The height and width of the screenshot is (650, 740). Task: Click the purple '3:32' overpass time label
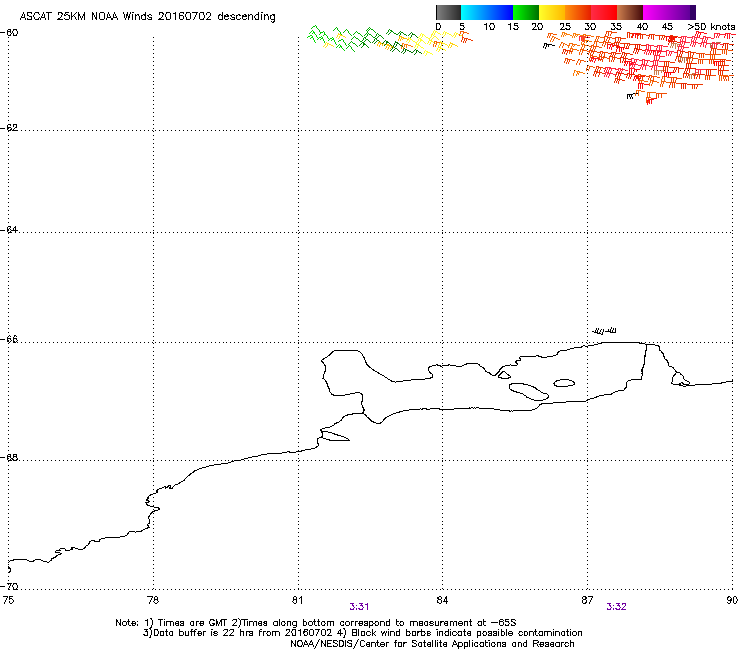pos(616,607)
